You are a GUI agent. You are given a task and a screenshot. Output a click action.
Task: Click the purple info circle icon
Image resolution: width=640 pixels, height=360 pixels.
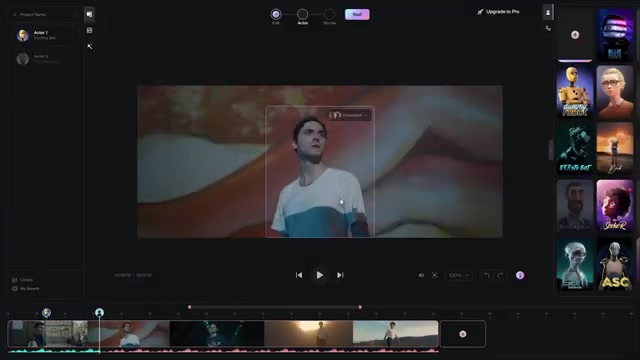[x=520, y=275]
